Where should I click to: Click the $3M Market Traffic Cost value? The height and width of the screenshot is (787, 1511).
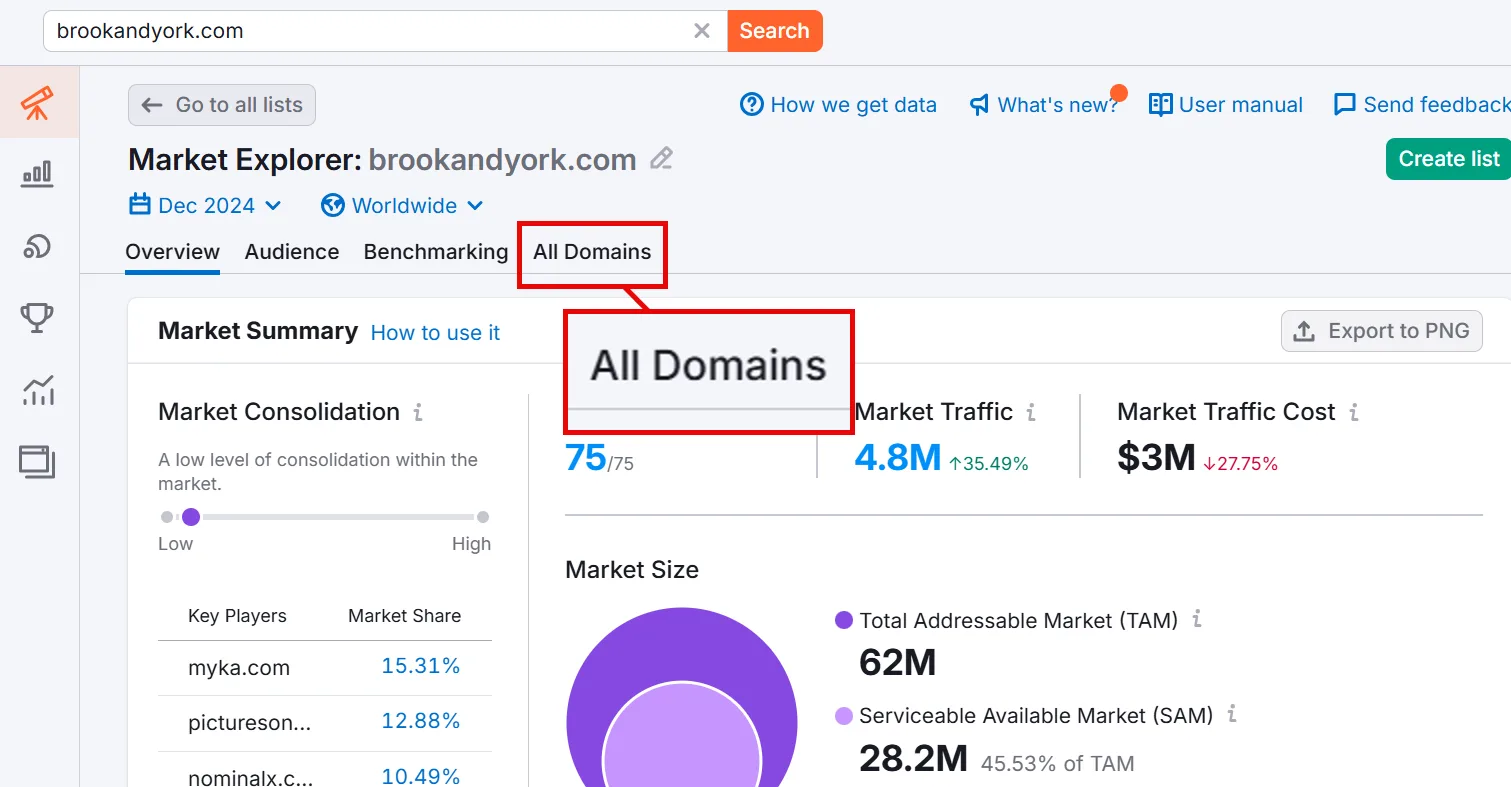1156,457
